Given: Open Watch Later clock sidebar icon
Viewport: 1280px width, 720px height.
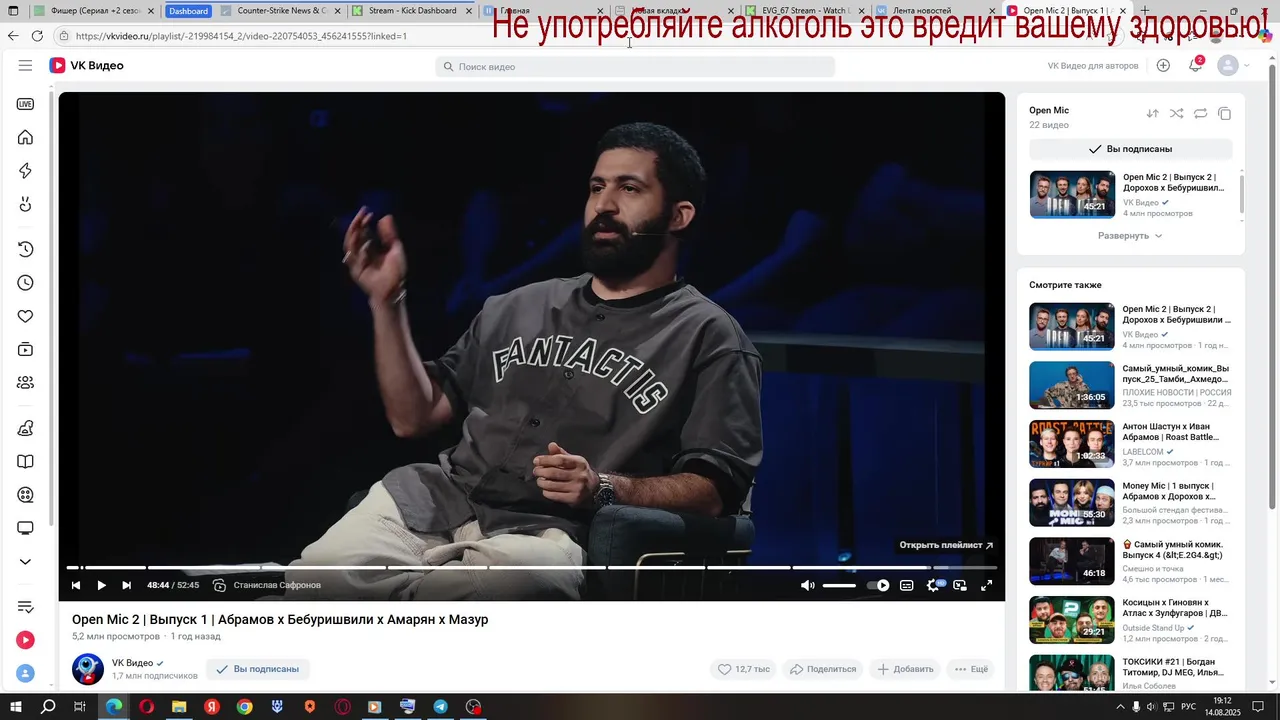Looking at the screenshot, I should click(25, 283).
